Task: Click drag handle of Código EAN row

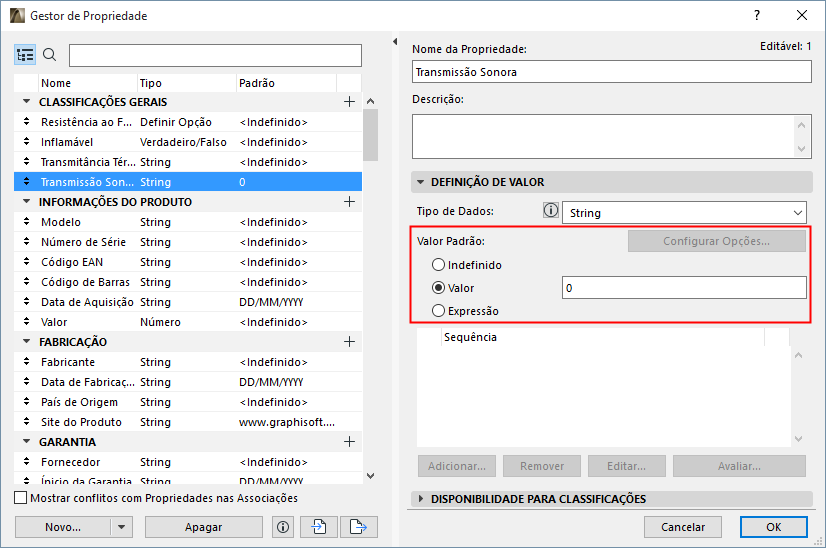Action: pyautogui.click(x=26, y=262)
